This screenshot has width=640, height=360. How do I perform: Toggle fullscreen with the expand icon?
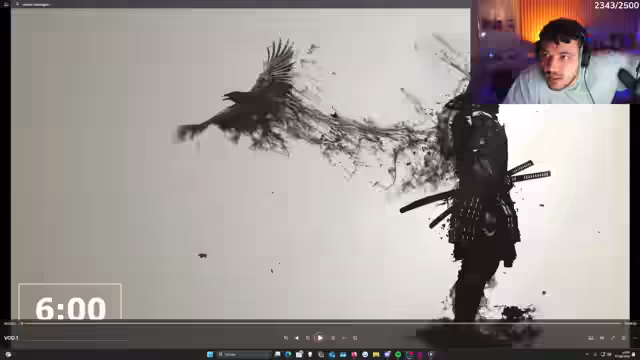pos(613,338)
